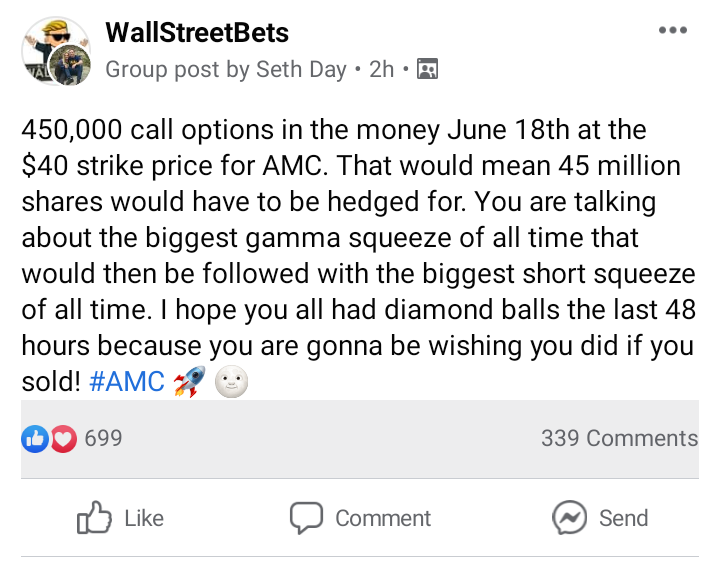Click the speech bubble comment icon
The height and width of the screenshot is (563, 720).
[x=306, y=518]
